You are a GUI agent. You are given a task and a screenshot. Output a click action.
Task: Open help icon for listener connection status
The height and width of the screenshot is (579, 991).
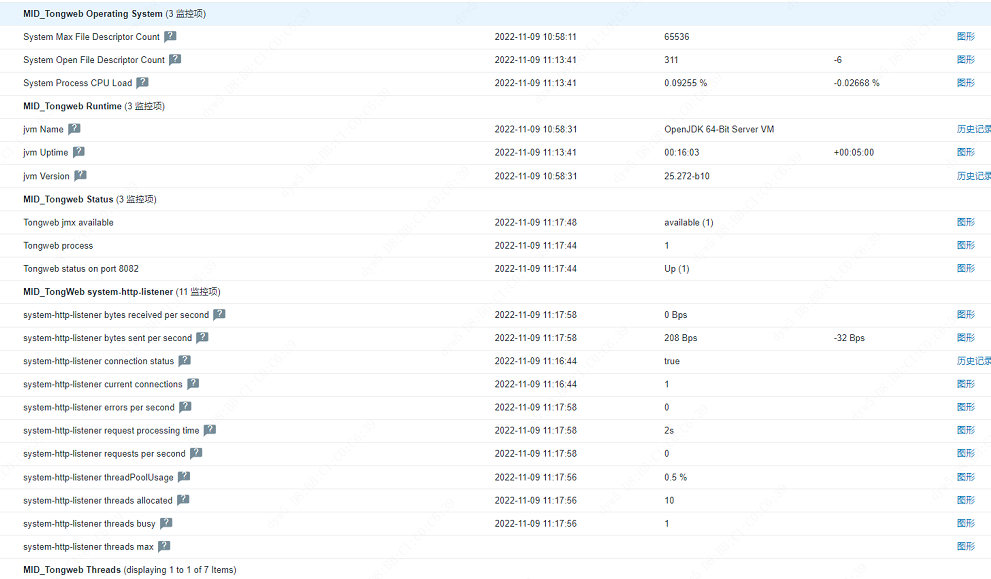click(x=185, y=360)
